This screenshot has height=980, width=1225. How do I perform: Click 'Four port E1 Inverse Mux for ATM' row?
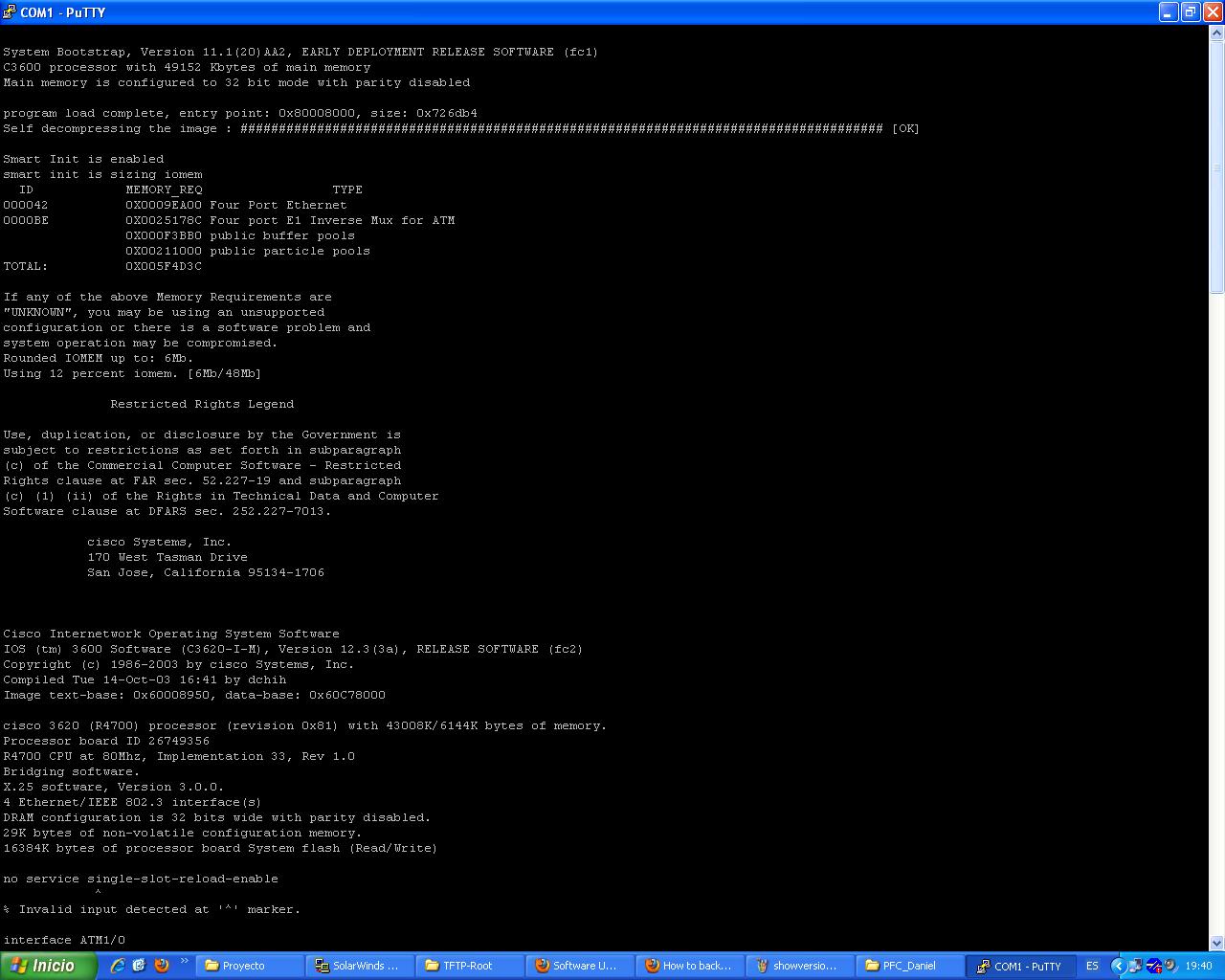coord(229,220)
